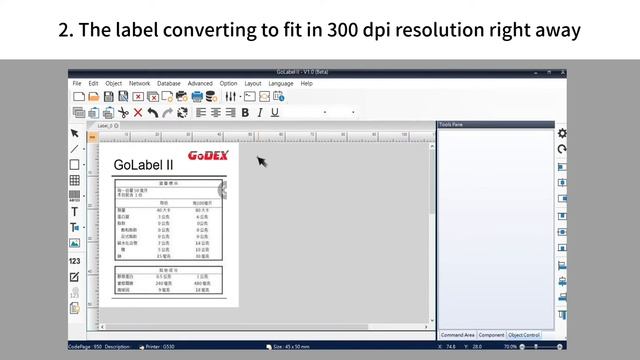Click the refresh rotate arrows icon
The height and width of the screenshot is (360, 640).
click(182, 112)
